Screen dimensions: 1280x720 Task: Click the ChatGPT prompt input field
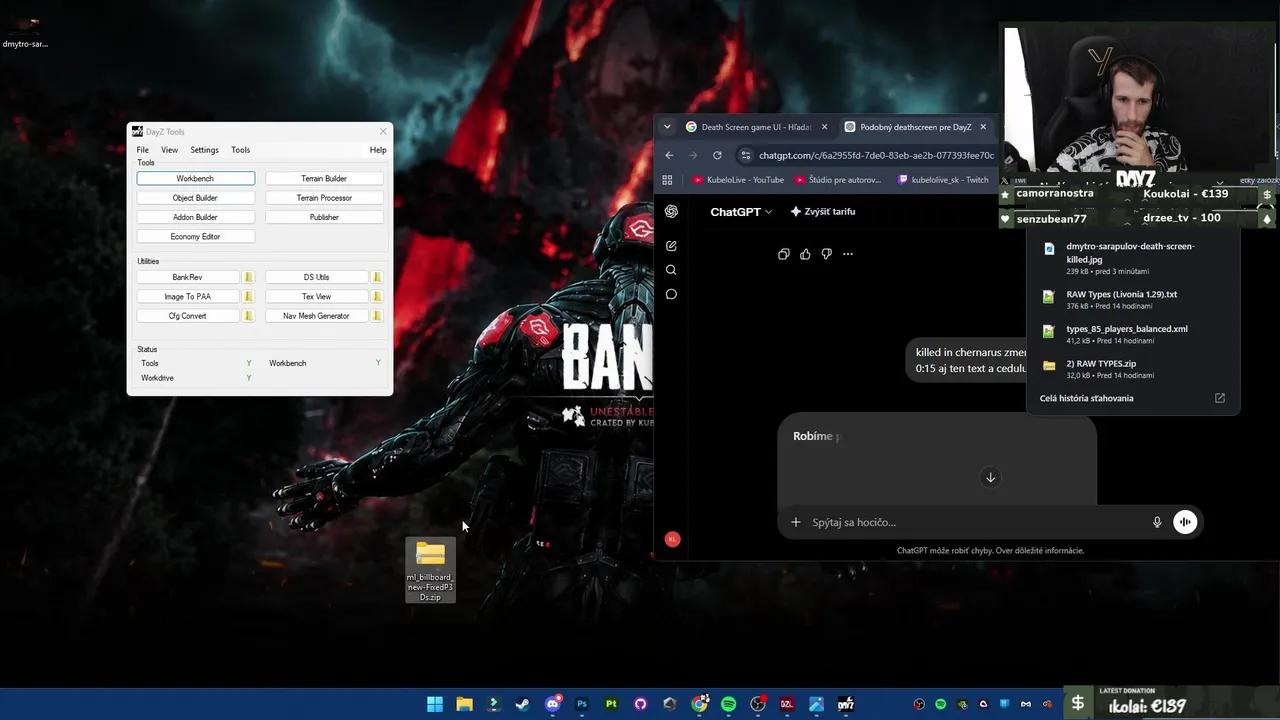(x=975, y=522)
